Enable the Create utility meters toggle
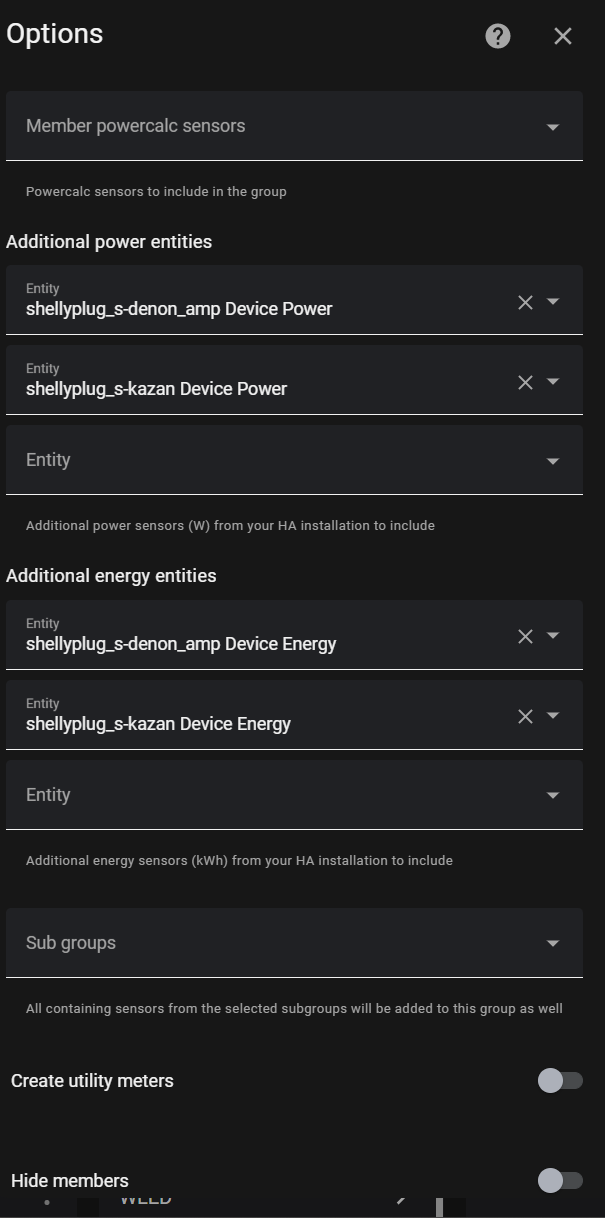605x1218 pixels. (x=559, y=1080)
